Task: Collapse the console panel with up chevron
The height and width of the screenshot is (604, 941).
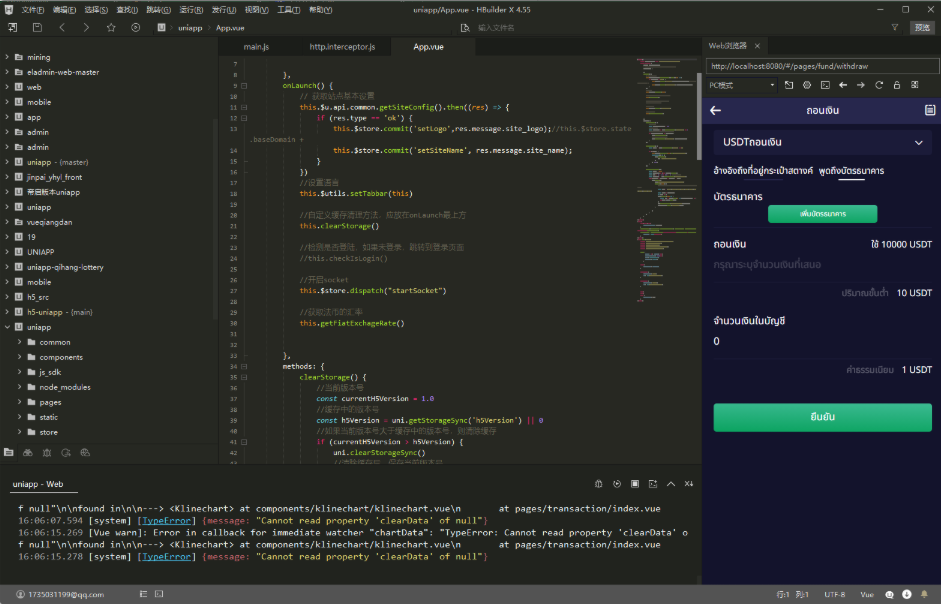Action: point(671,484)
